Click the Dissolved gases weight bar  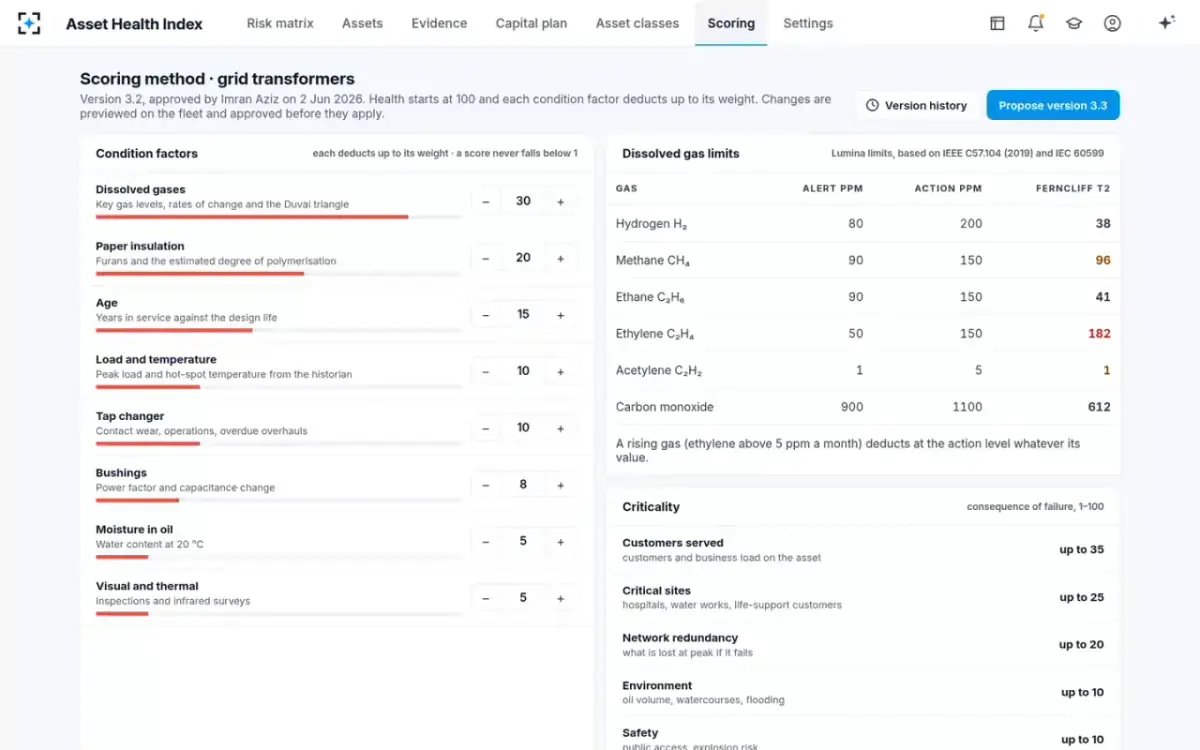[279, 217]
